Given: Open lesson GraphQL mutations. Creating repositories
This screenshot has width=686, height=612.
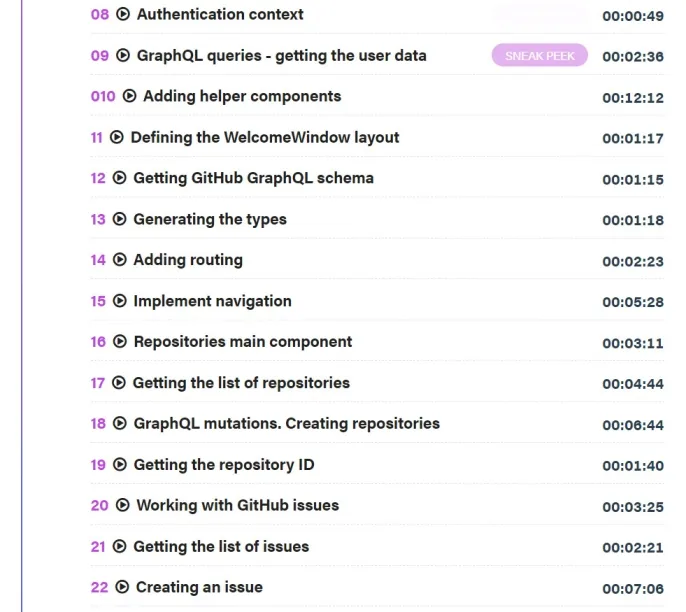Looking at the screenshot, I should [287, 423].
